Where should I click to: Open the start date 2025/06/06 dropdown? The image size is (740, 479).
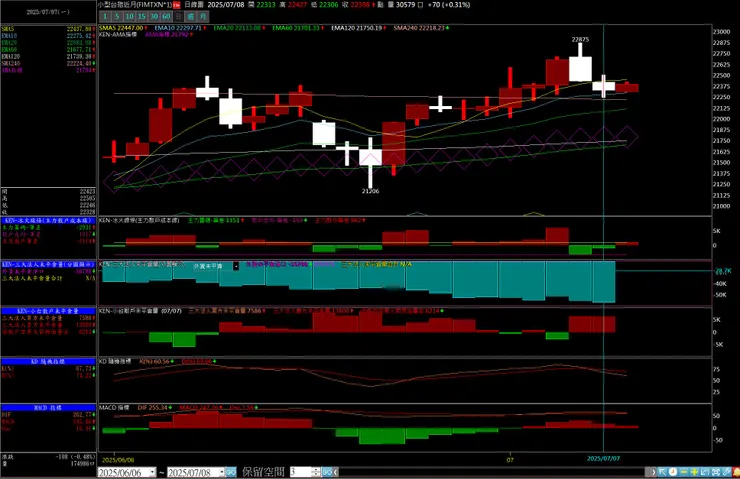point(152,472)
